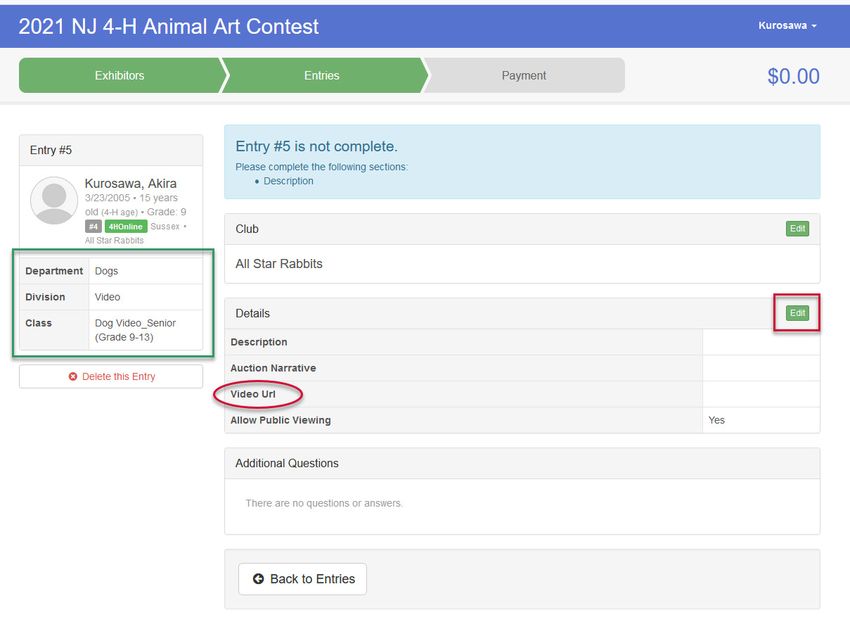Click the Back to Entries button
This screenshot has height=622, width=850.
pyautogui.click(x=302, y=579)
